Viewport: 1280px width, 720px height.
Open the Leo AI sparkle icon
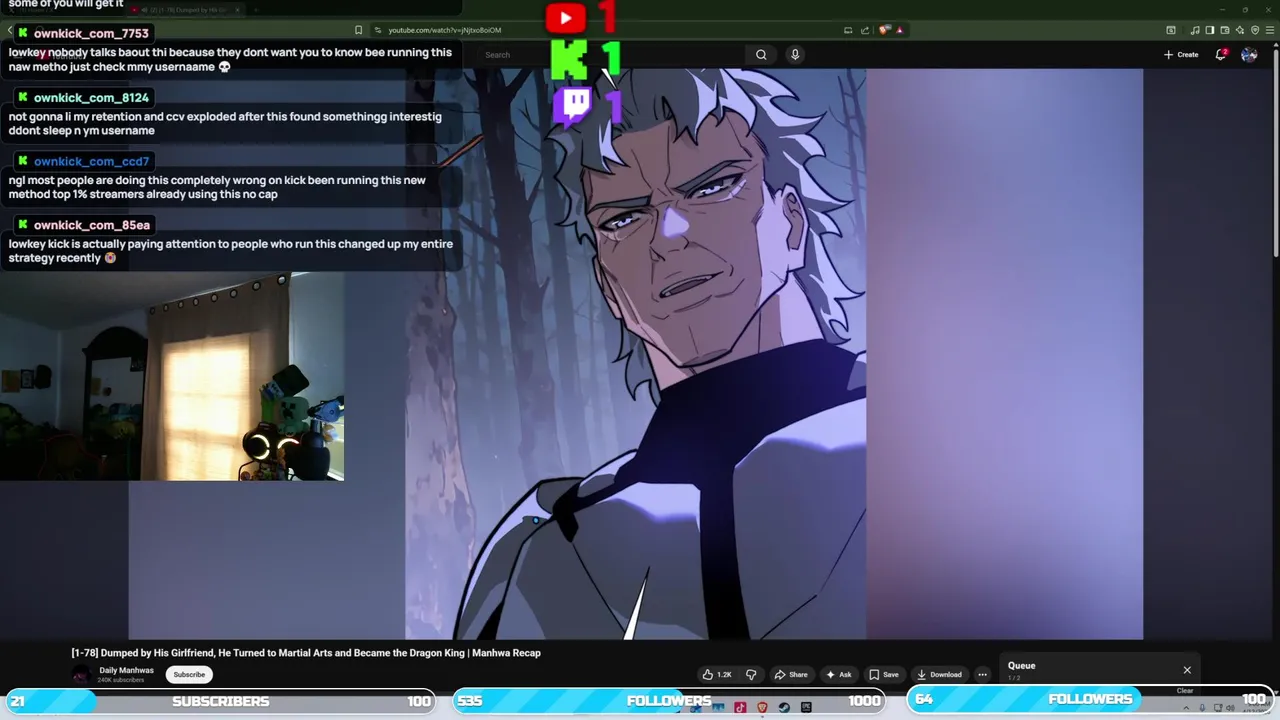(x=1240, y=30)
